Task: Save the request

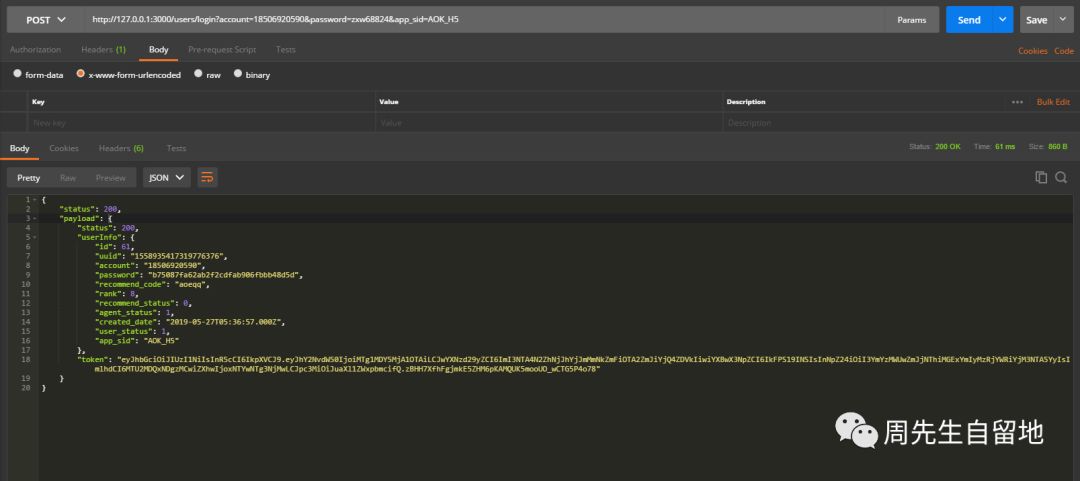Action: [1036, 20]
